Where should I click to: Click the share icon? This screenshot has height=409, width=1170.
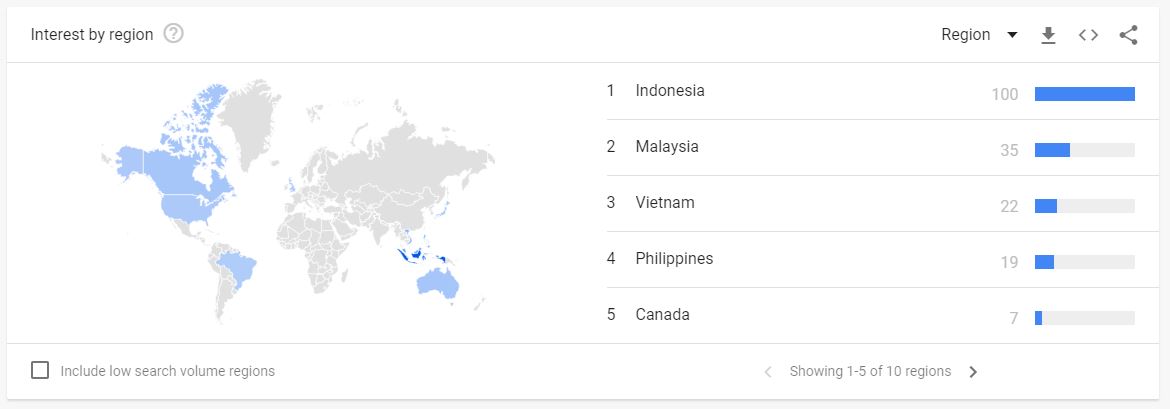(x=1129, y=35)
